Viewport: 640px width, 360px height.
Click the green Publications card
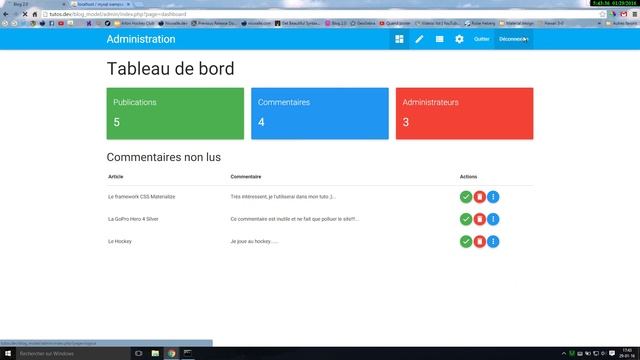click(x=175, y=113)
